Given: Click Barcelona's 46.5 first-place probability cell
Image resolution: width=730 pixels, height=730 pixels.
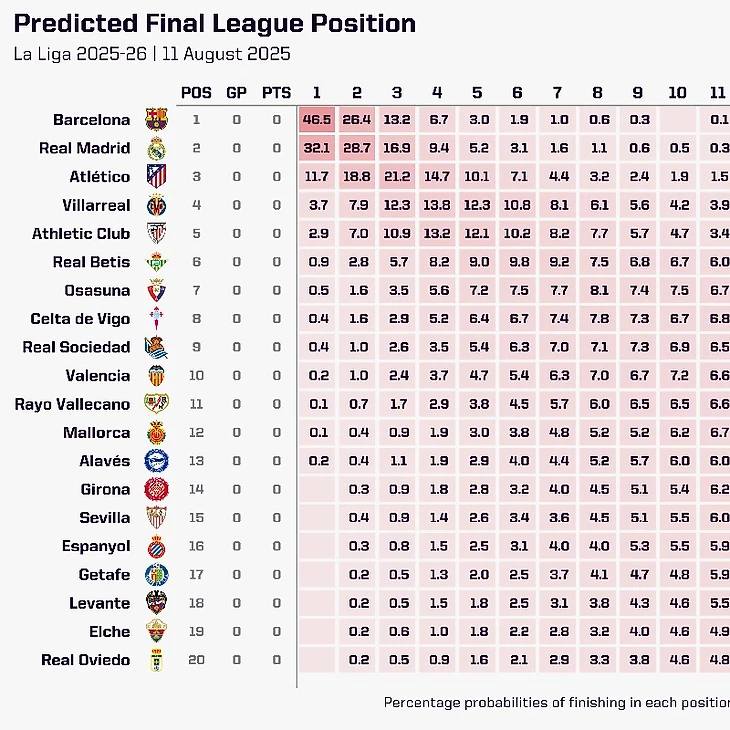Looking at the screenshot, I should [316, 120].
